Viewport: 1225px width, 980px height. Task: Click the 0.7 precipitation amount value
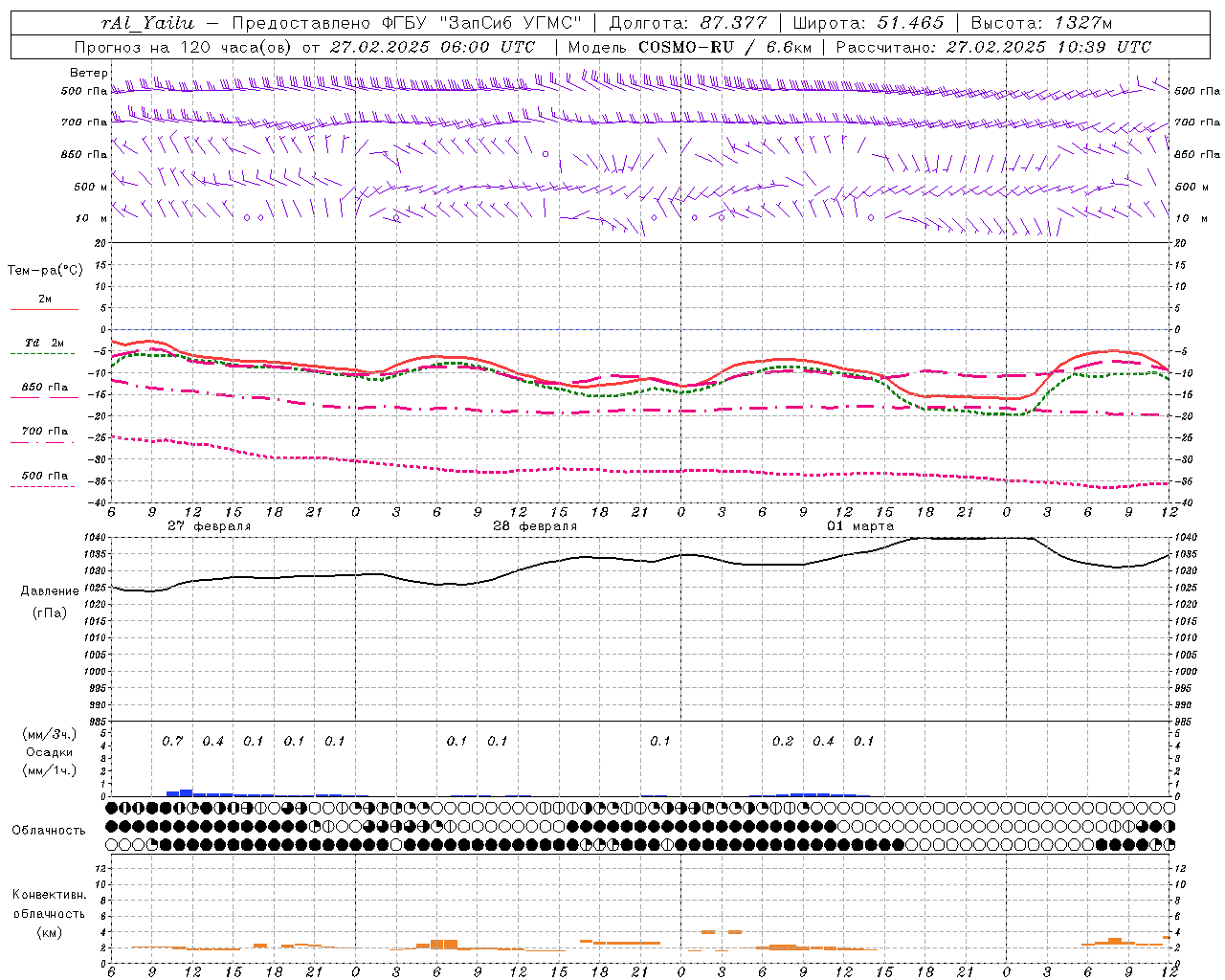tap(172, 741)
